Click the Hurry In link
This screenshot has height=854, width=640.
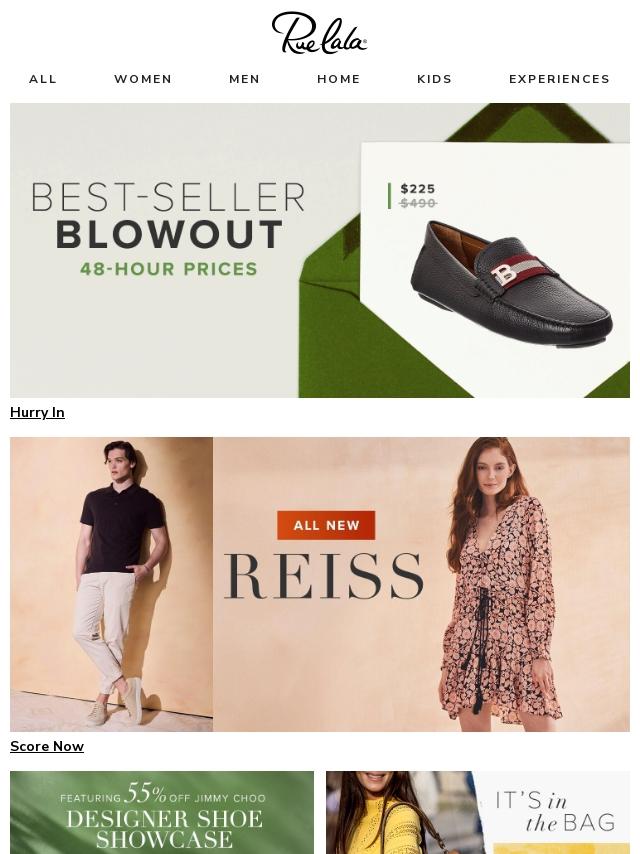tap(38, 412)
